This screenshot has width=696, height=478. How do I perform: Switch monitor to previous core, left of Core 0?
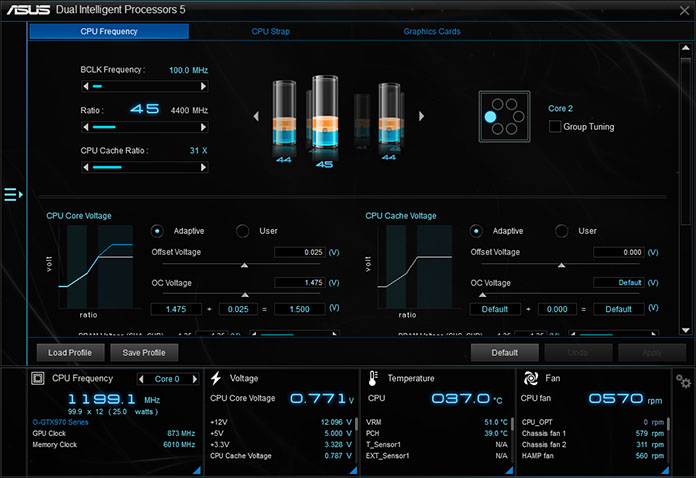pos(141,379)
